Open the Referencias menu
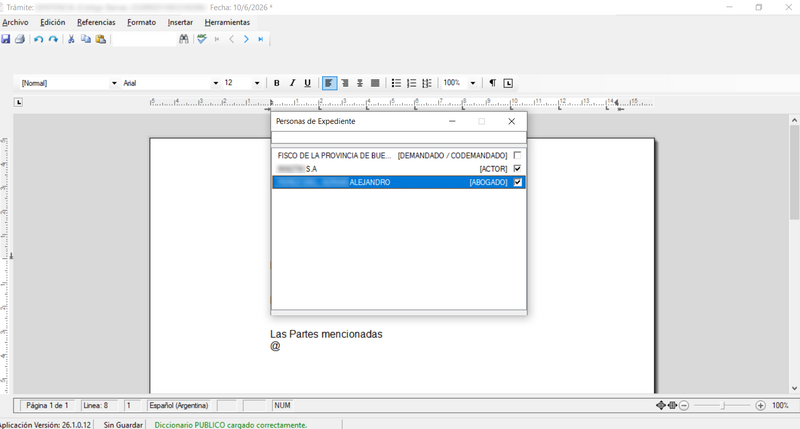The height and width of the screenshot is (429, 800). [x=96, y=22]
